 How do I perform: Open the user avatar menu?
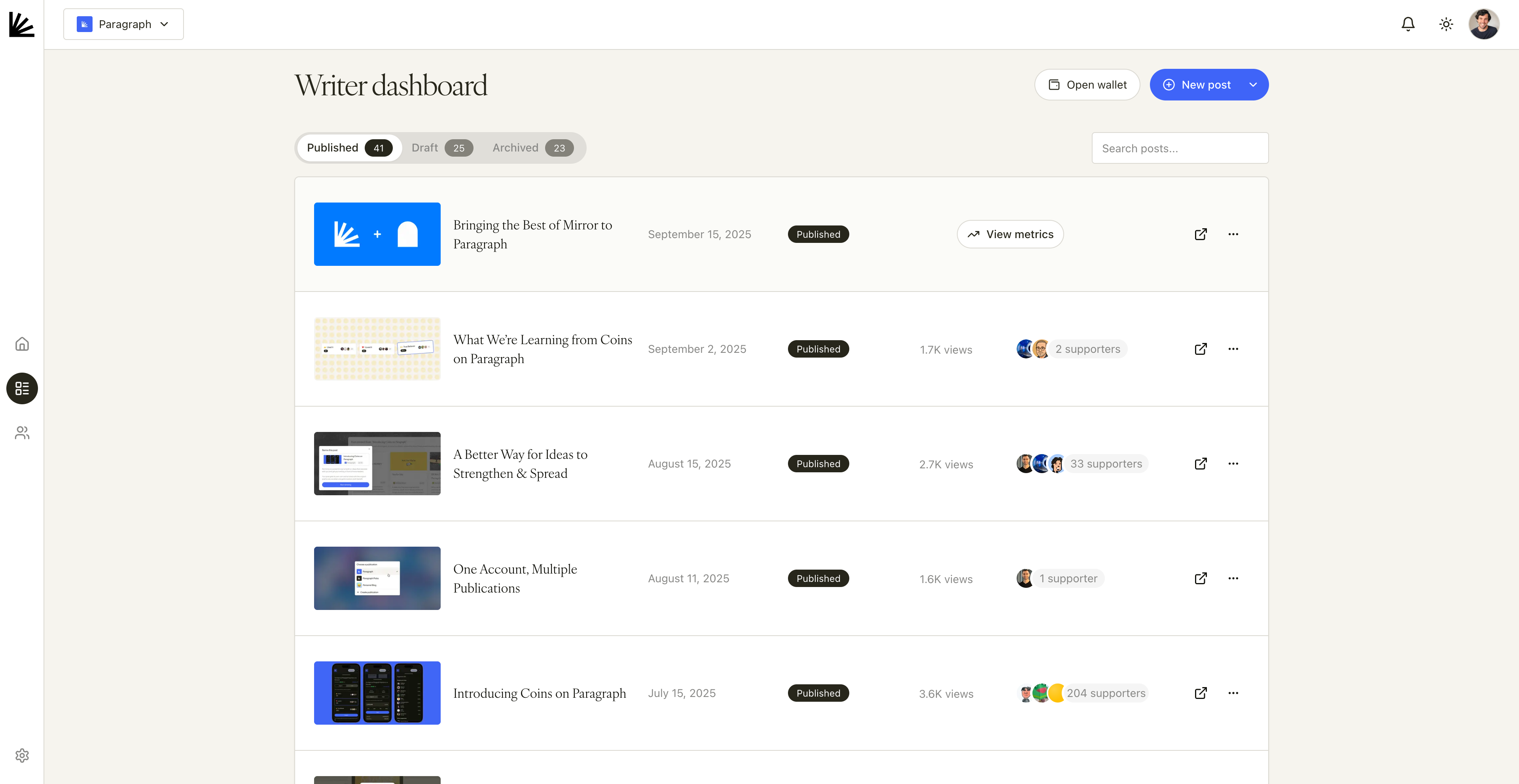tap(1484, 24)
